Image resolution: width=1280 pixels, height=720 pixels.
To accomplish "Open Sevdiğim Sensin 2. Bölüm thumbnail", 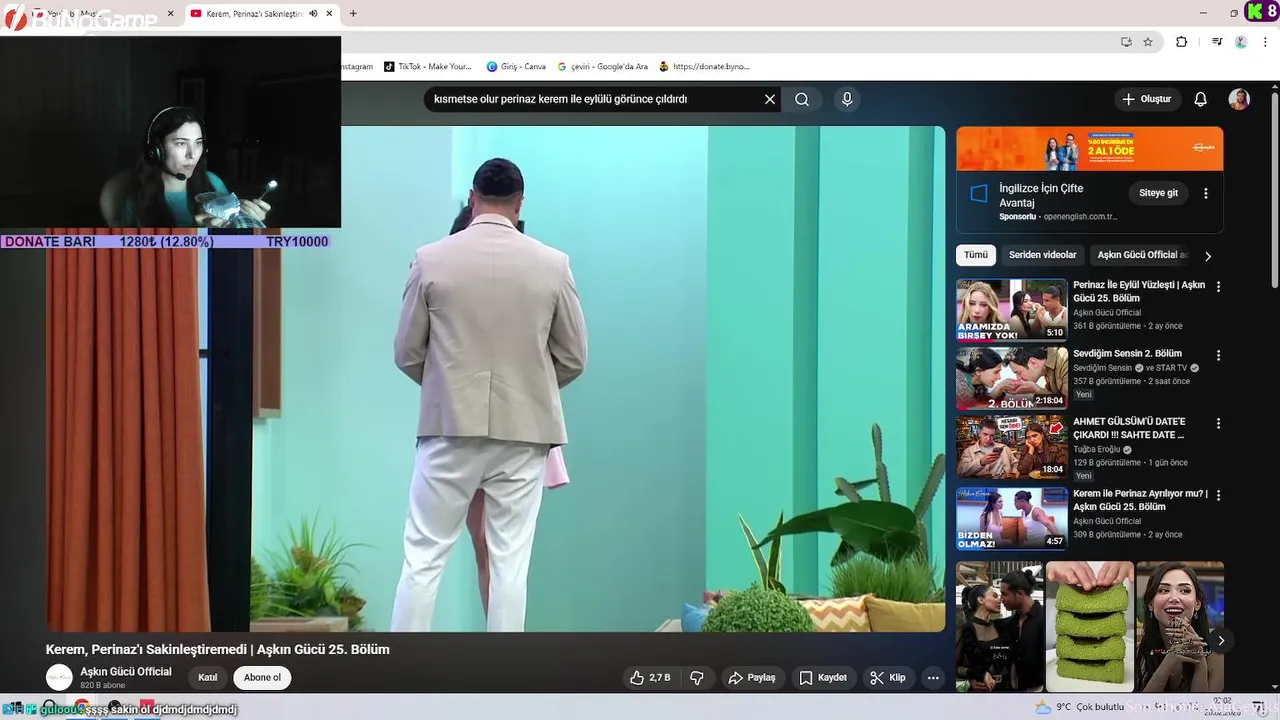I will click(1012, 378).
